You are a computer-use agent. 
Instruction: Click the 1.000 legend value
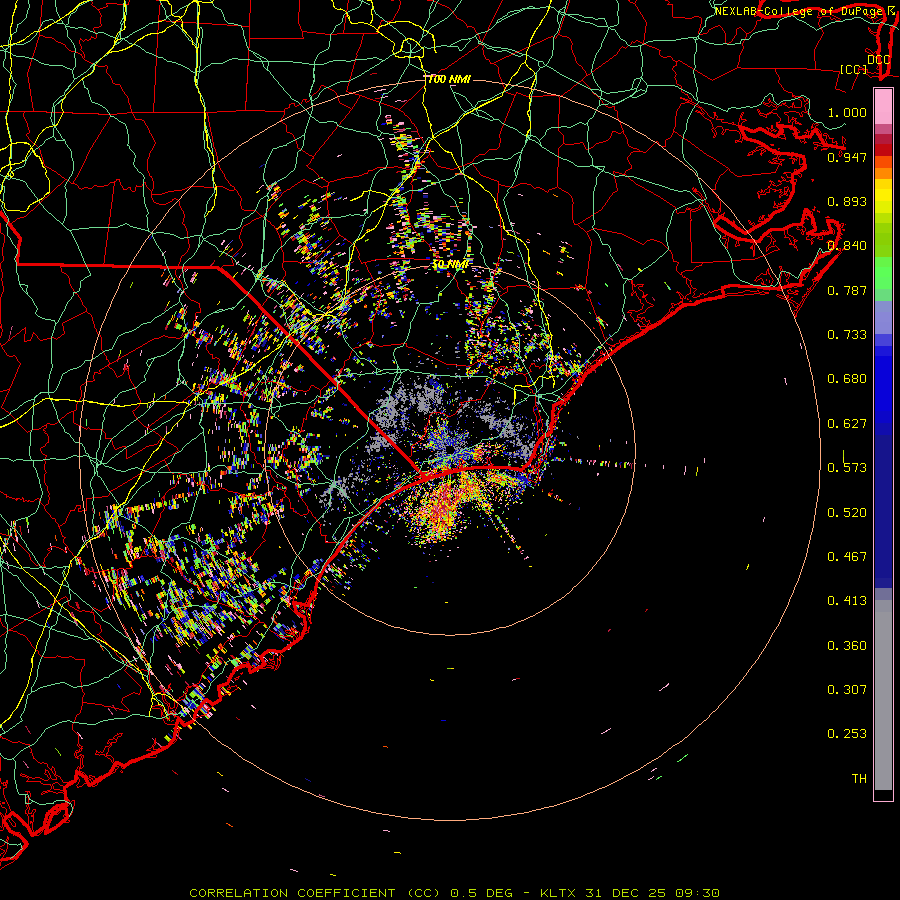(847, 112)
